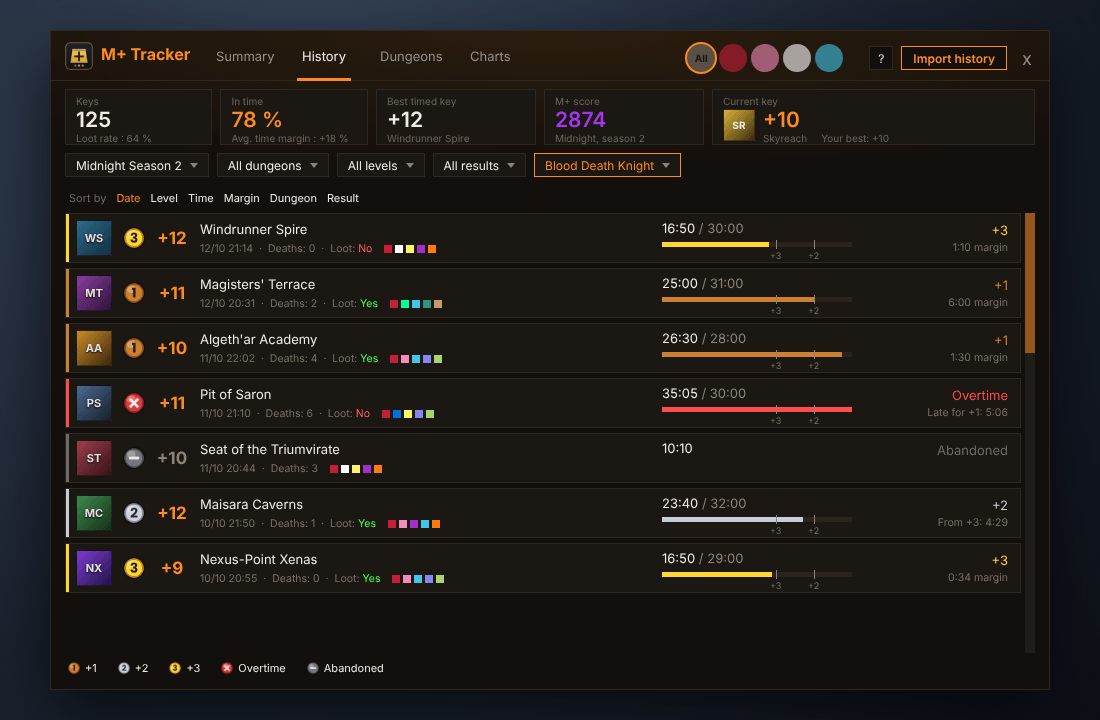The width and height of the screenshot is (1100, 720).
Task: Click the overtime X badge on Pit of Saron
Action: pyautogui.click(x=134, y=403)
